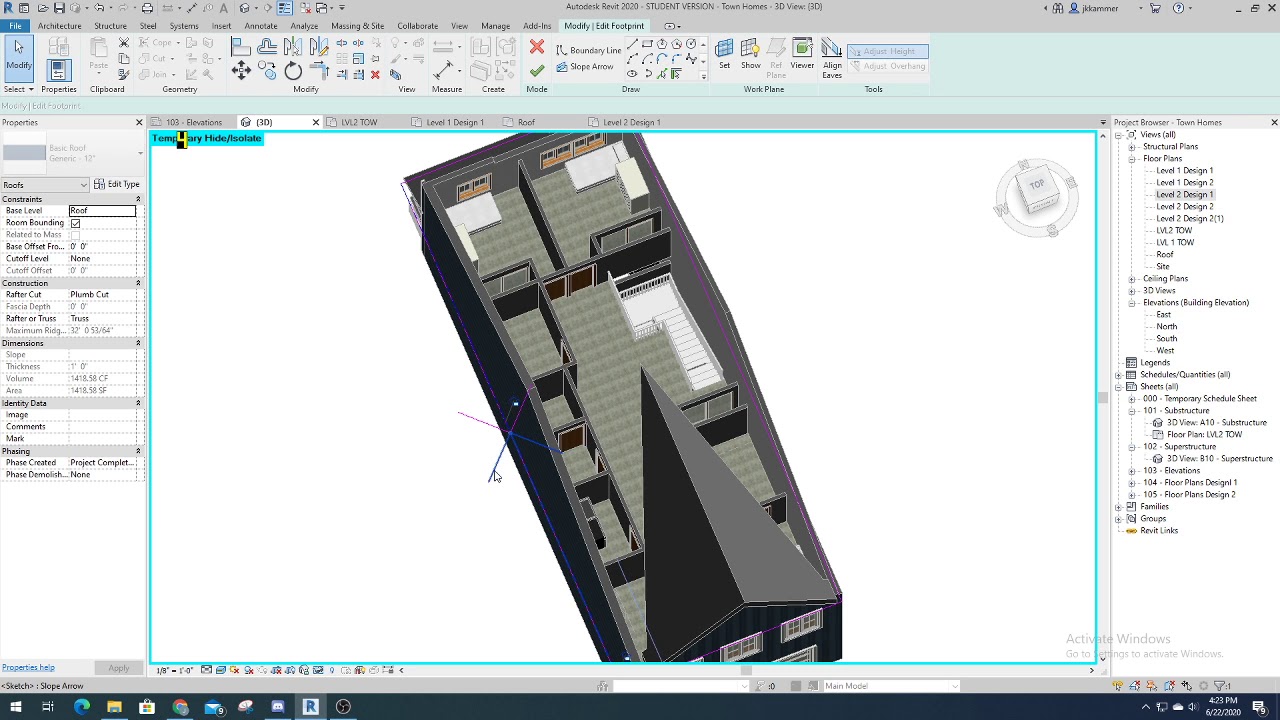Select the Line draw tool
Image resolution: width=1280 pixels, height=720 pixels.
[x=632, y=44]
